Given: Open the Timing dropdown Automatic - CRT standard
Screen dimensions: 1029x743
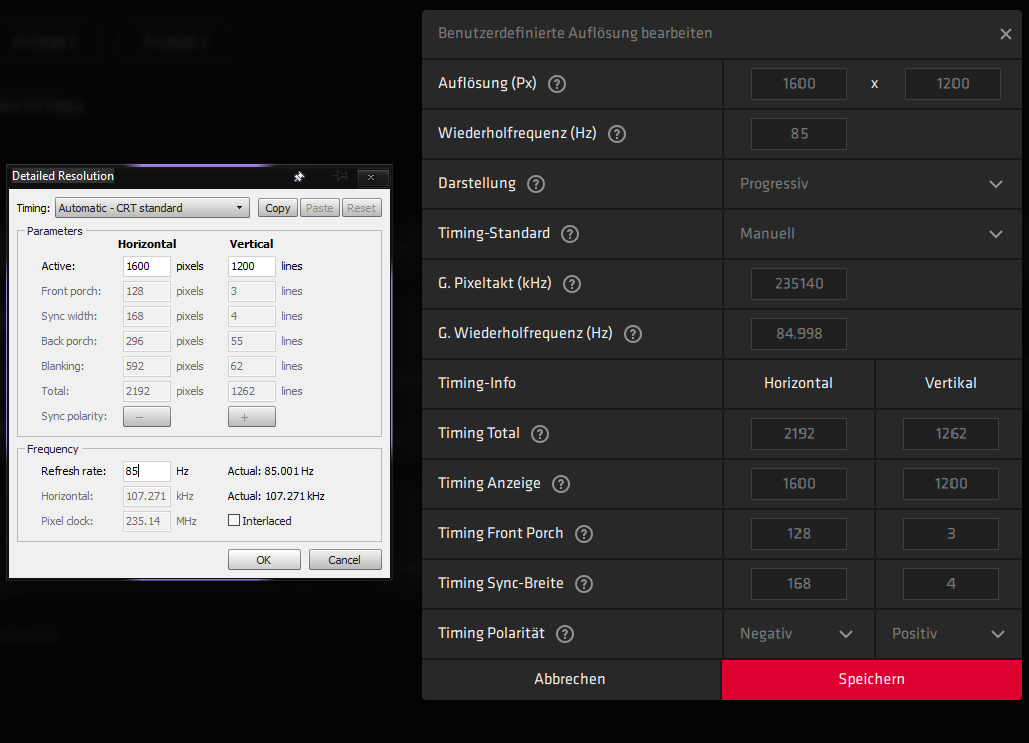Looking at the screenshot, I should tap(152, 208).
